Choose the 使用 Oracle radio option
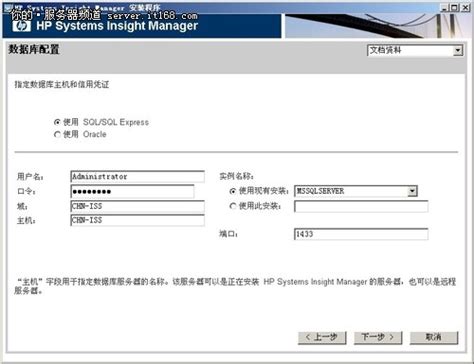Screen dimensions: 474x364 pos(57,134)
